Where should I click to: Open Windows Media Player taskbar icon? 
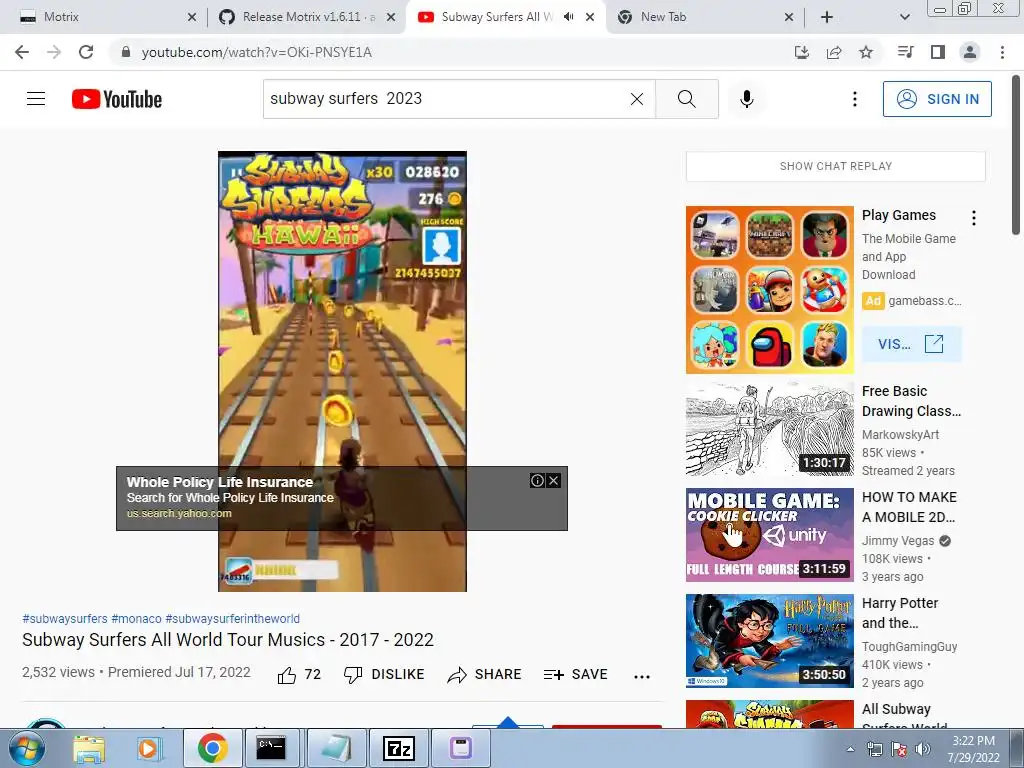click(x=150, y=748)
